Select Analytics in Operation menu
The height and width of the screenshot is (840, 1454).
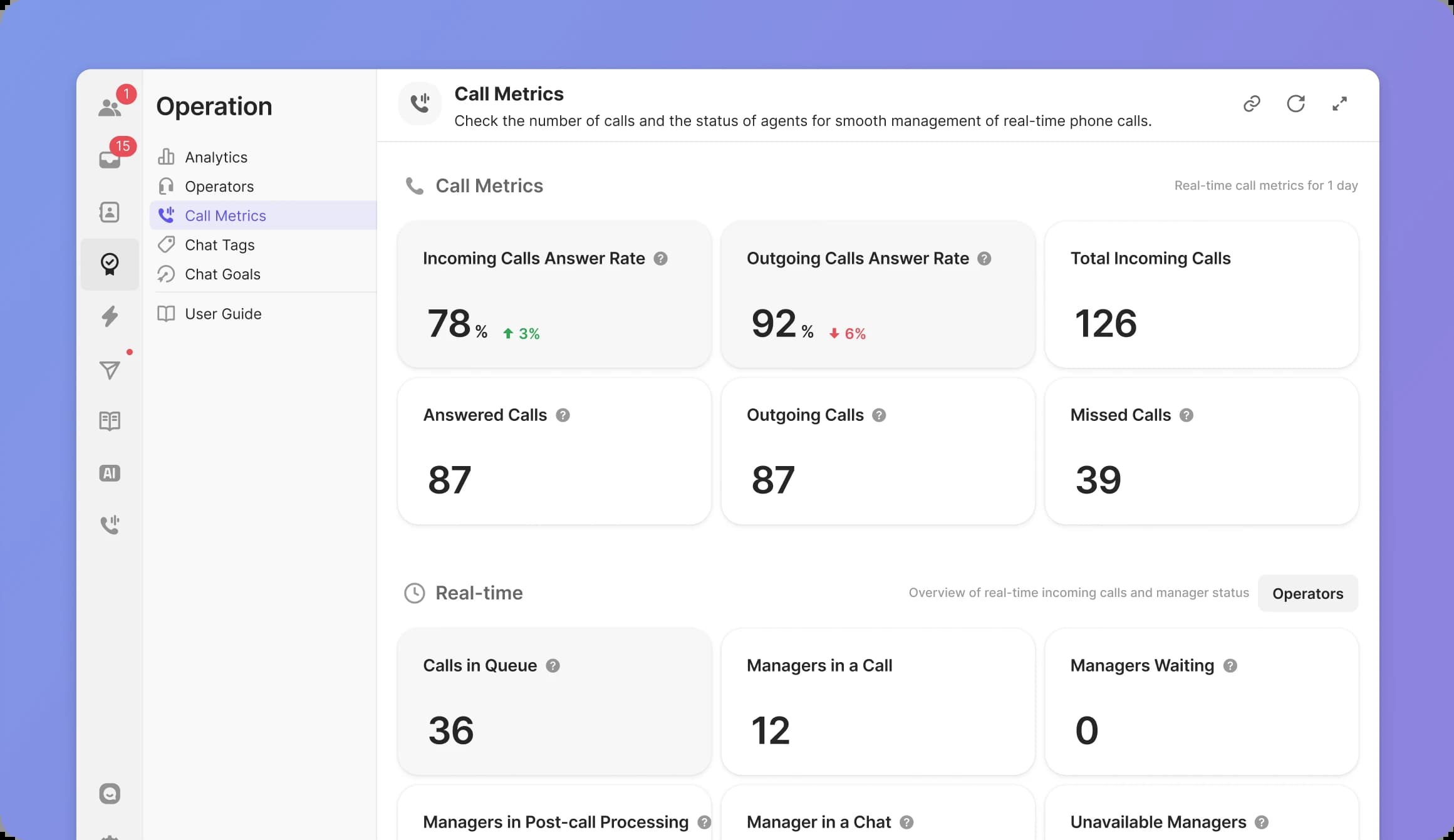click(216, 157)
